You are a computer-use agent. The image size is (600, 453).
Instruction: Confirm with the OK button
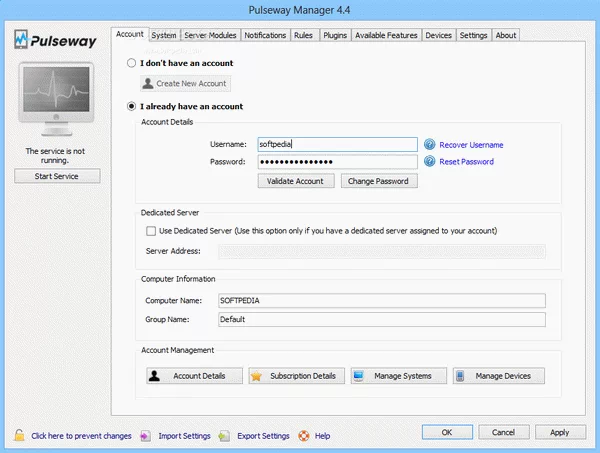click(447, 432)
